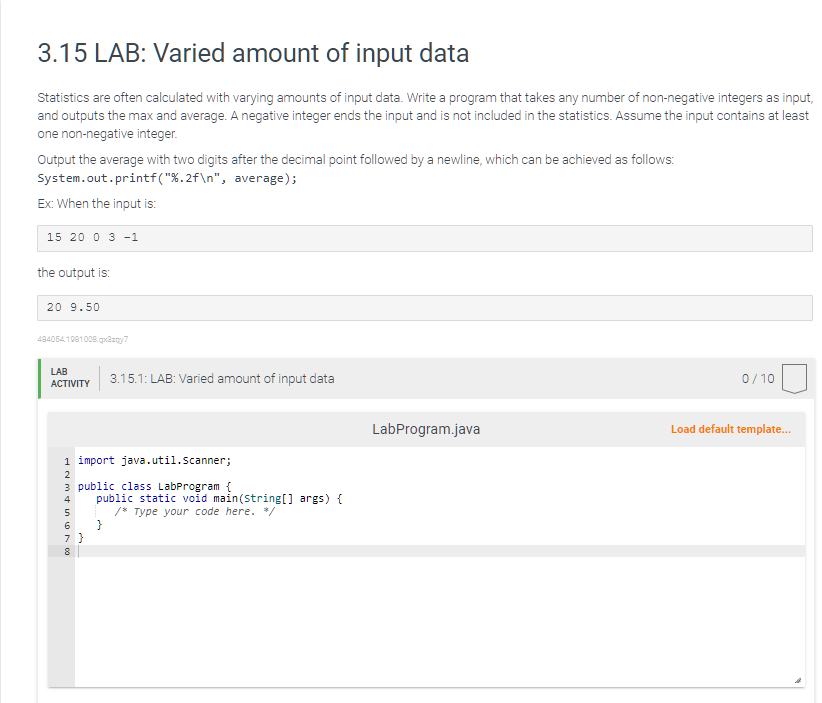This screenshot has width=822, height=703.
Task: Click the LAB ACTIVITY label
Action: pyautogui.click(x=70, y=377)
